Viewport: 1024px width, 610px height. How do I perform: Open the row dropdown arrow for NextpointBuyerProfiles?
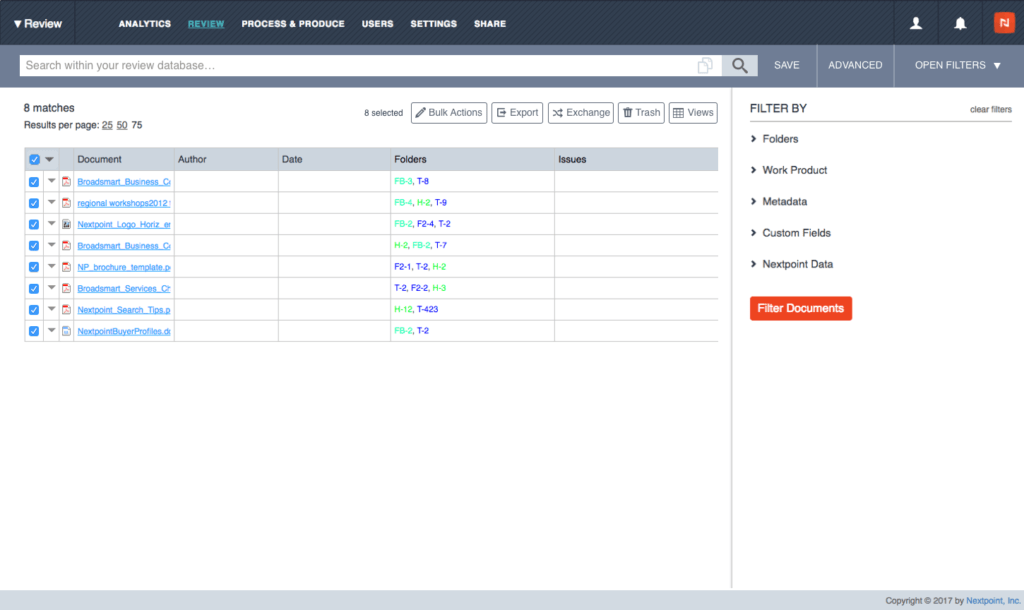pos(51,331)
